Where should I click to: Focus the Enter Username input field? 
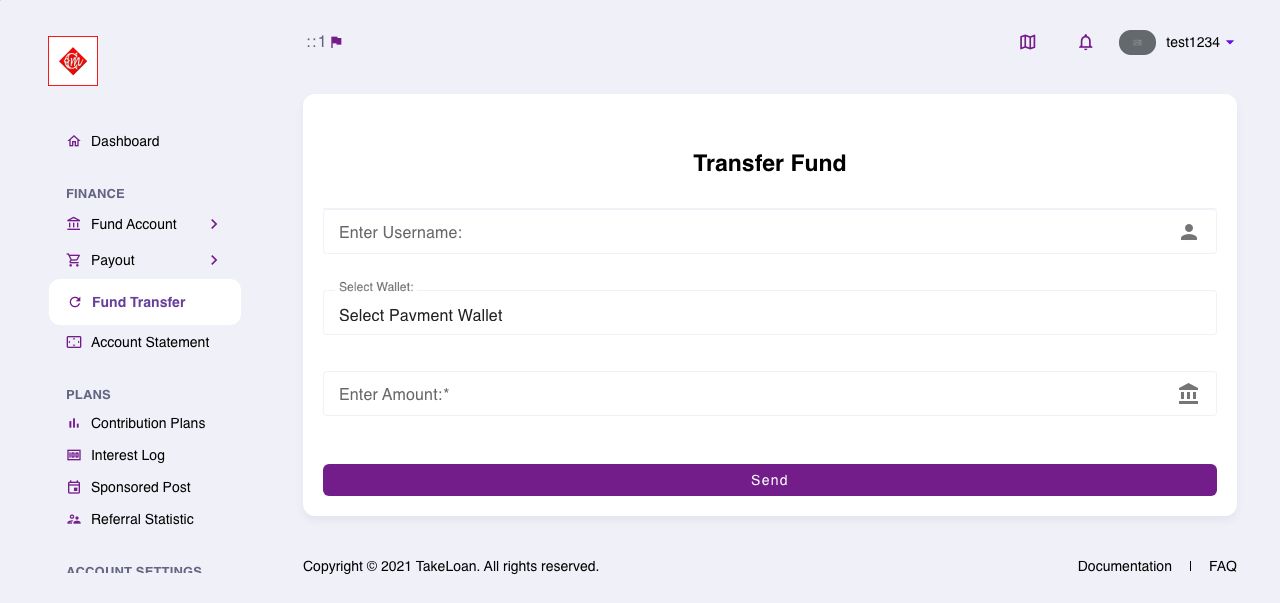click(769, 232)
